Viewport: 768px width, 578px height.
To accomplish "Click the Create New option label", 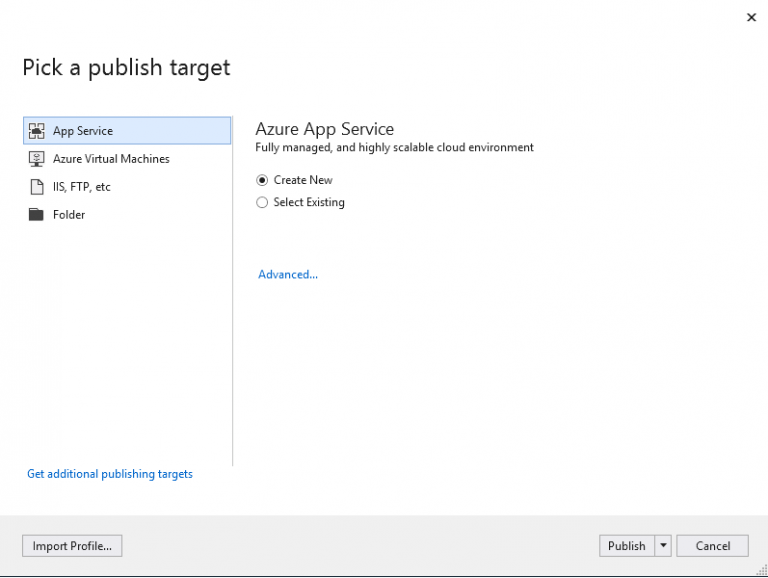I will (303, 181).
